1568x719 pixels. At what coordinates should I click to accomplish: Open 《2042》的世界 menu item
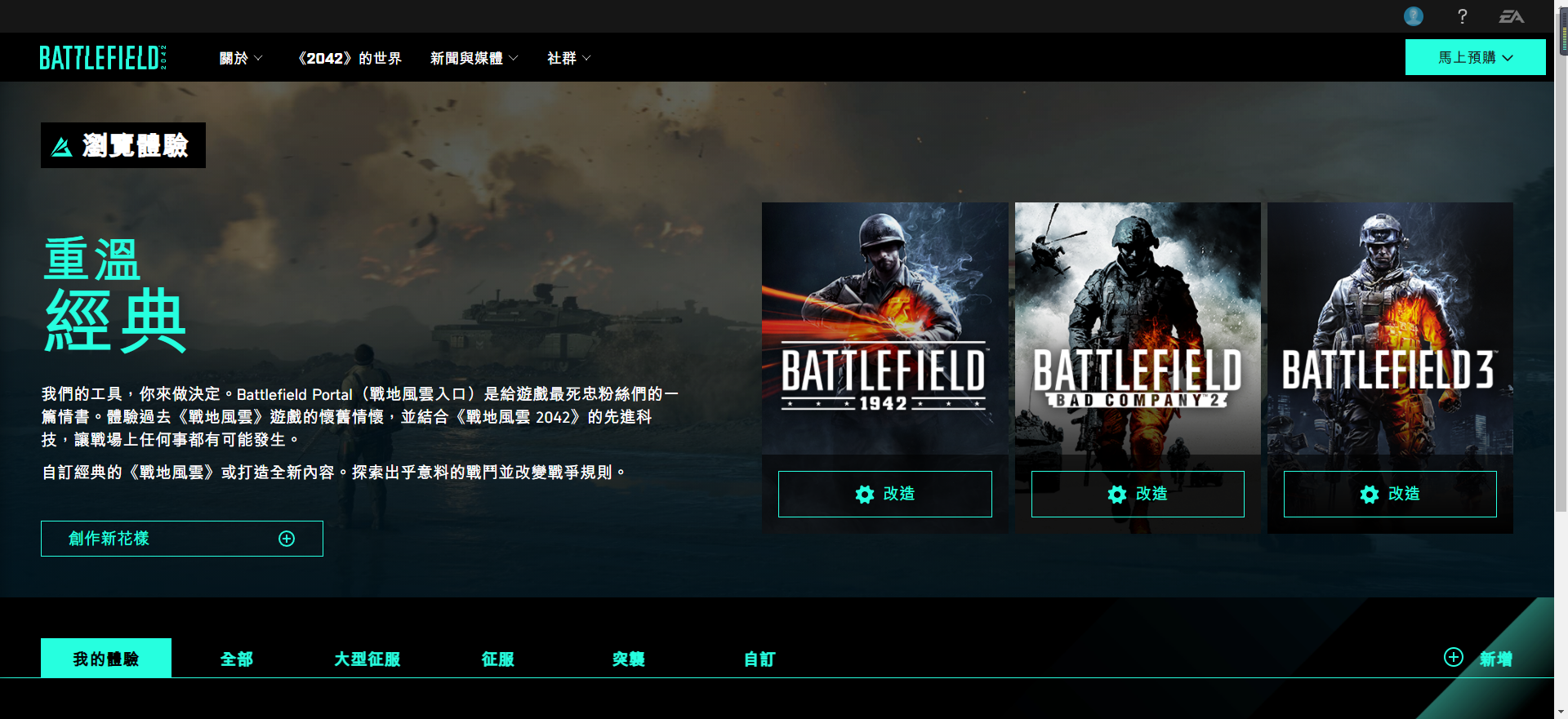(x=349, y=58)
